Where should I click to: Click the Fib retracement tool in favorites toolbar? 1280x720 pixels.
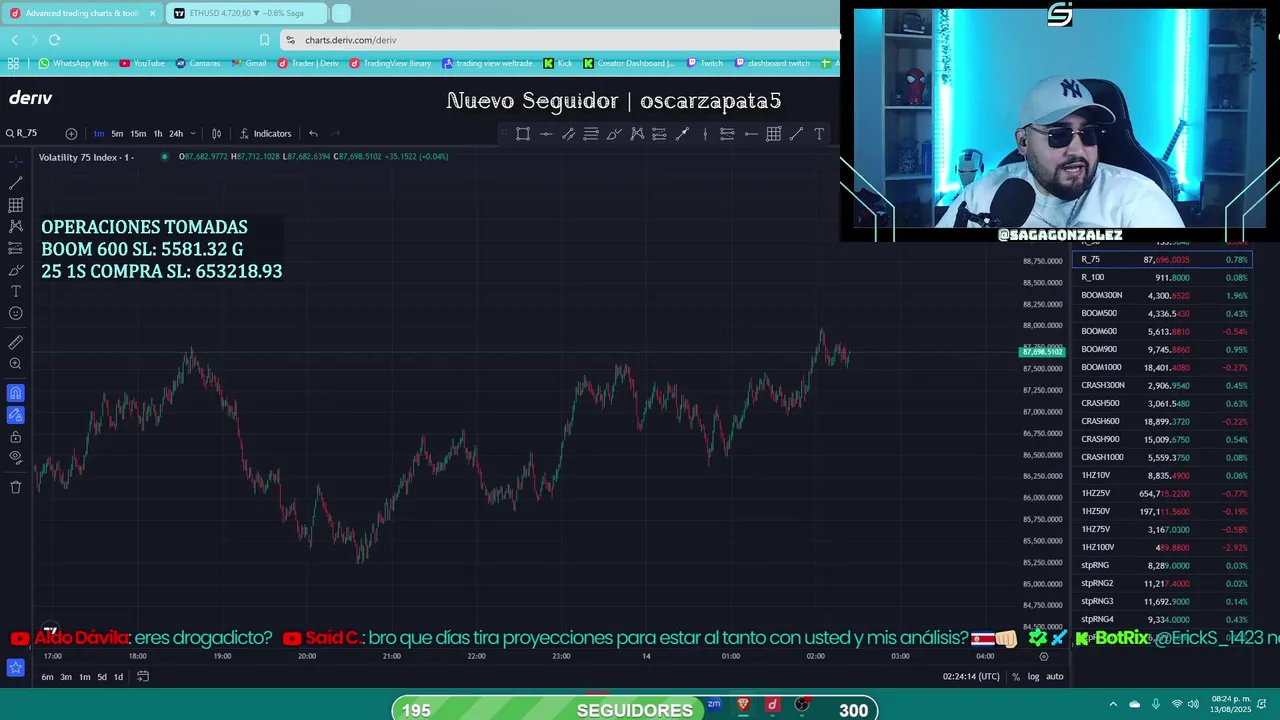(x=591, y=134)
